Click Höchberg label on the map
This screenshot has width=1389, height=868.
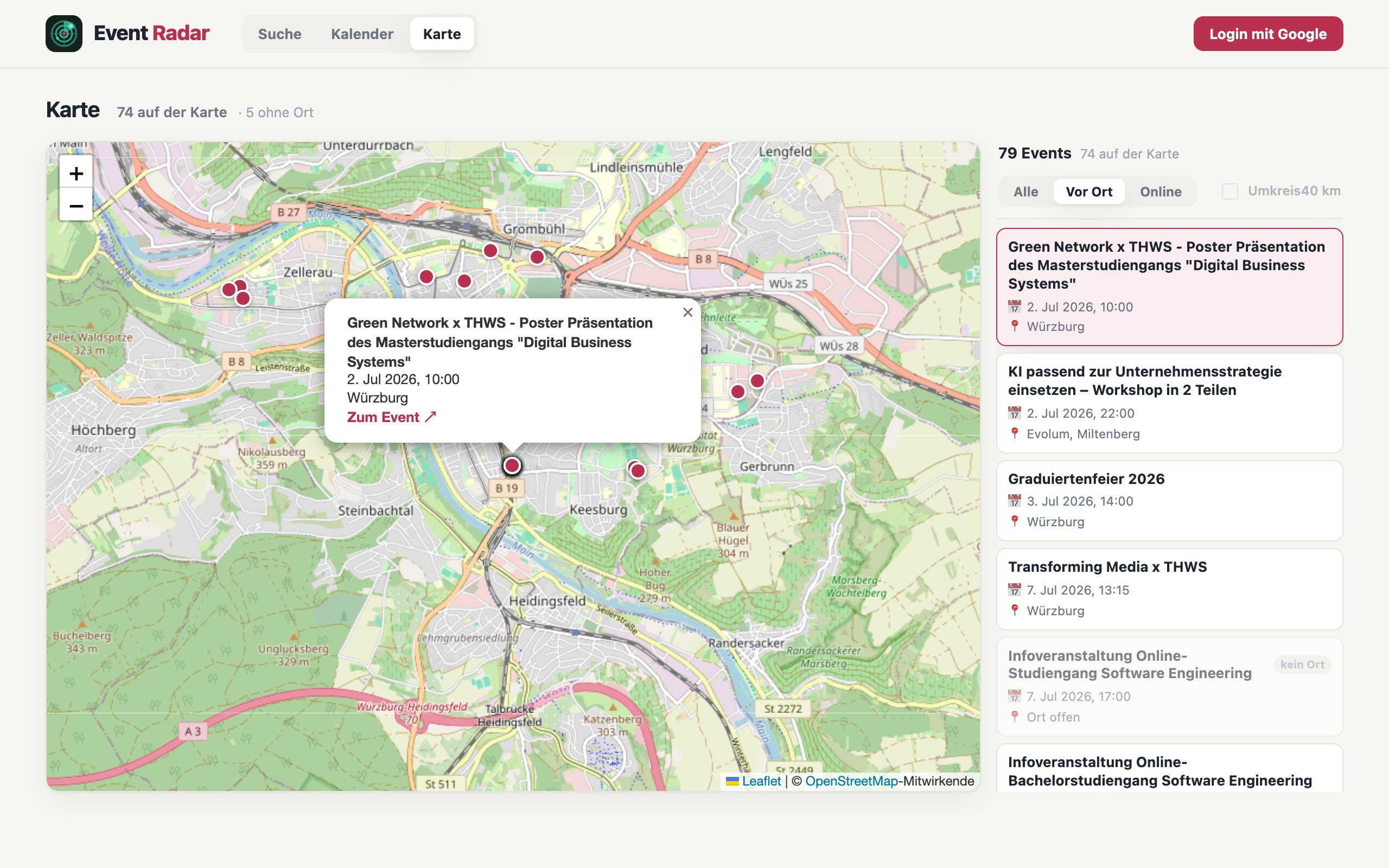pos(103,430)
